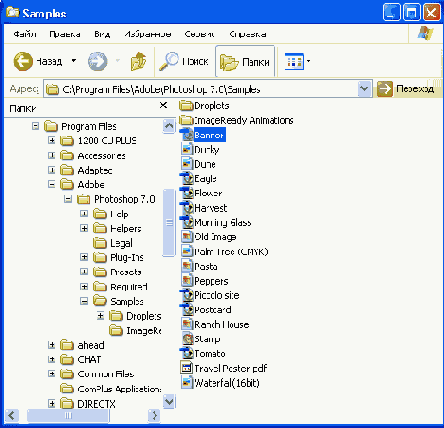Click the Go (Переход) button
This screenshot has width=444, height=428.
coord(406,89)
